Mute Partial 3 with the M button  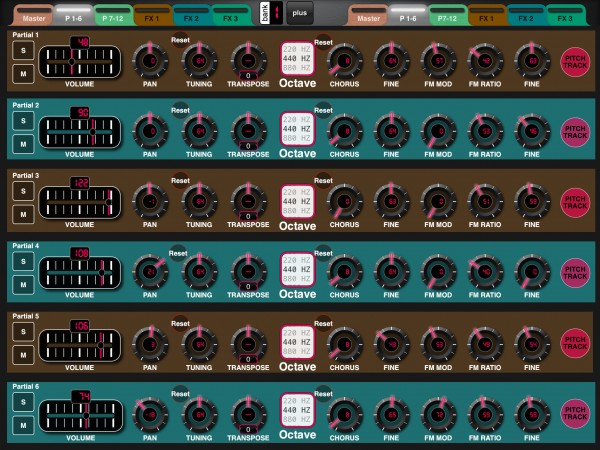23,215
